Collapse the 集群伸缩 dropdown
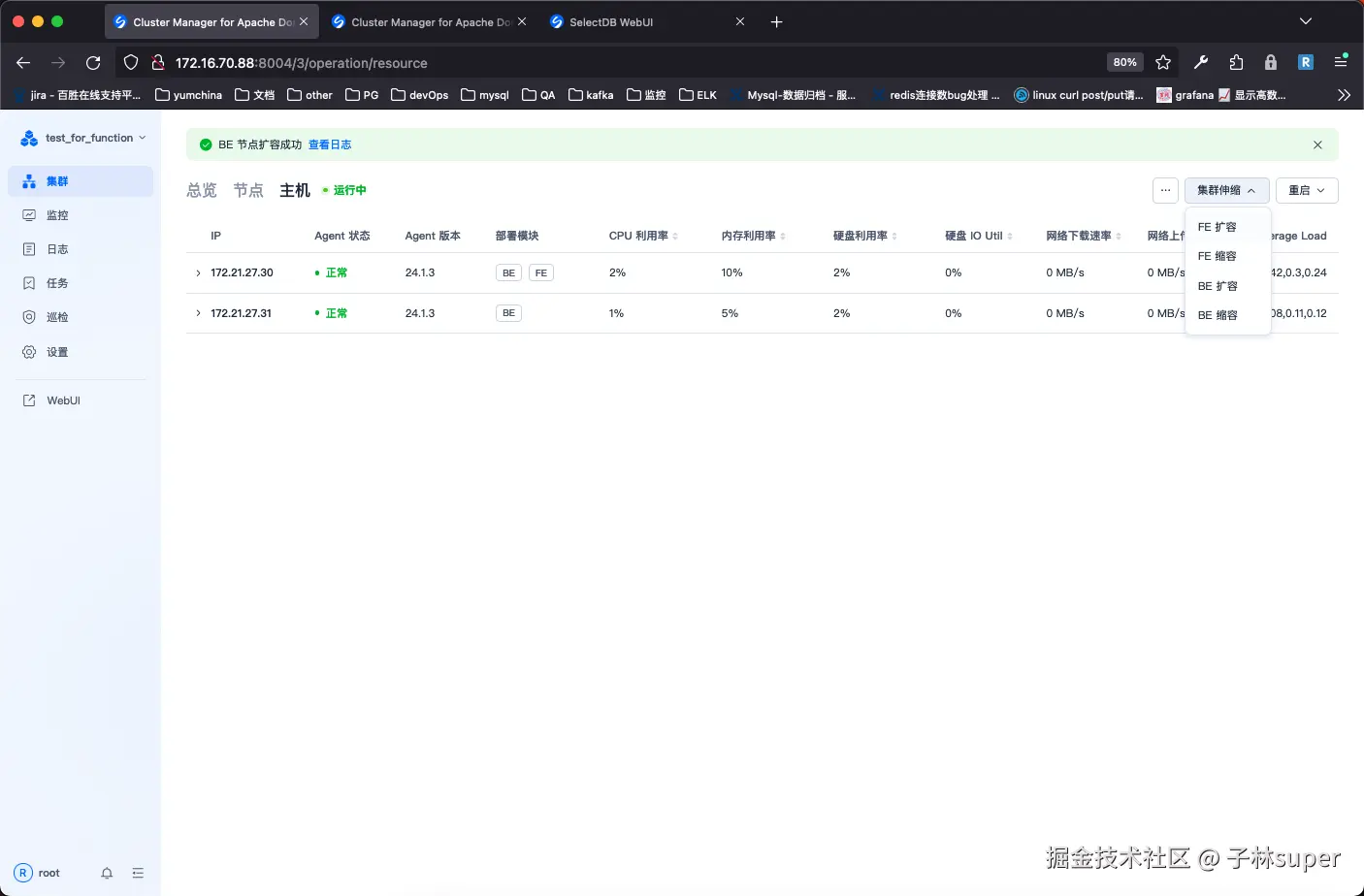The width and height of the screenshot is (1364, 896). (x=1227, y=190)
